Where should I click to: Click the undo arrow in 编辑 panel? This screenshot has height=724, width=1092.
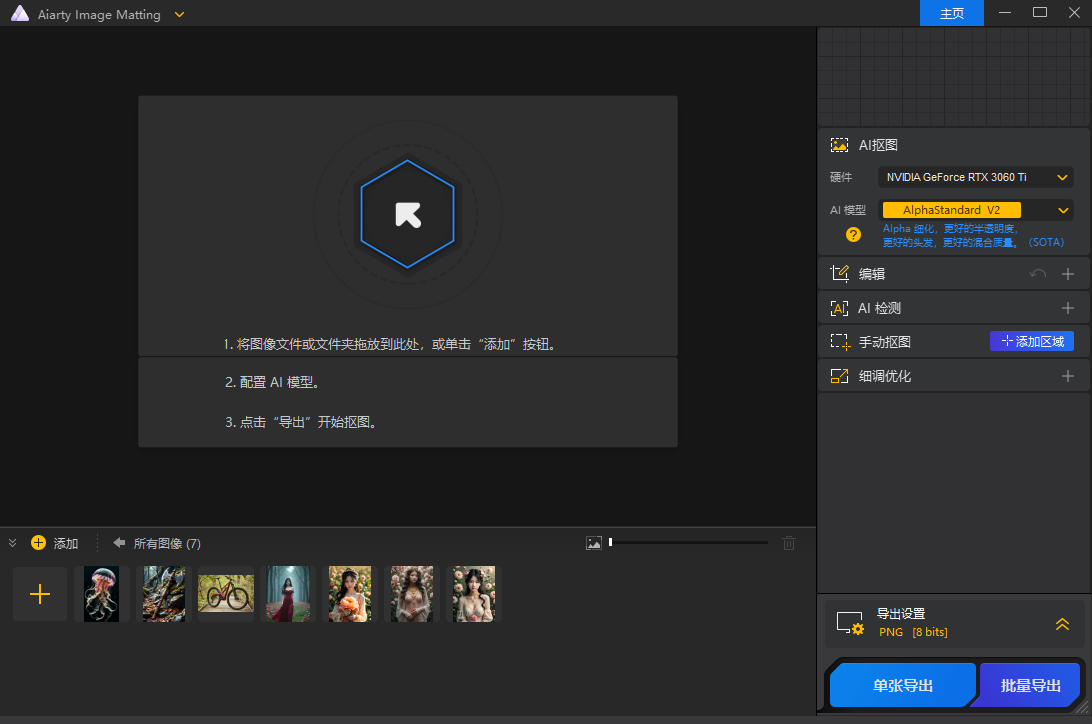[x=1038, y=273]
